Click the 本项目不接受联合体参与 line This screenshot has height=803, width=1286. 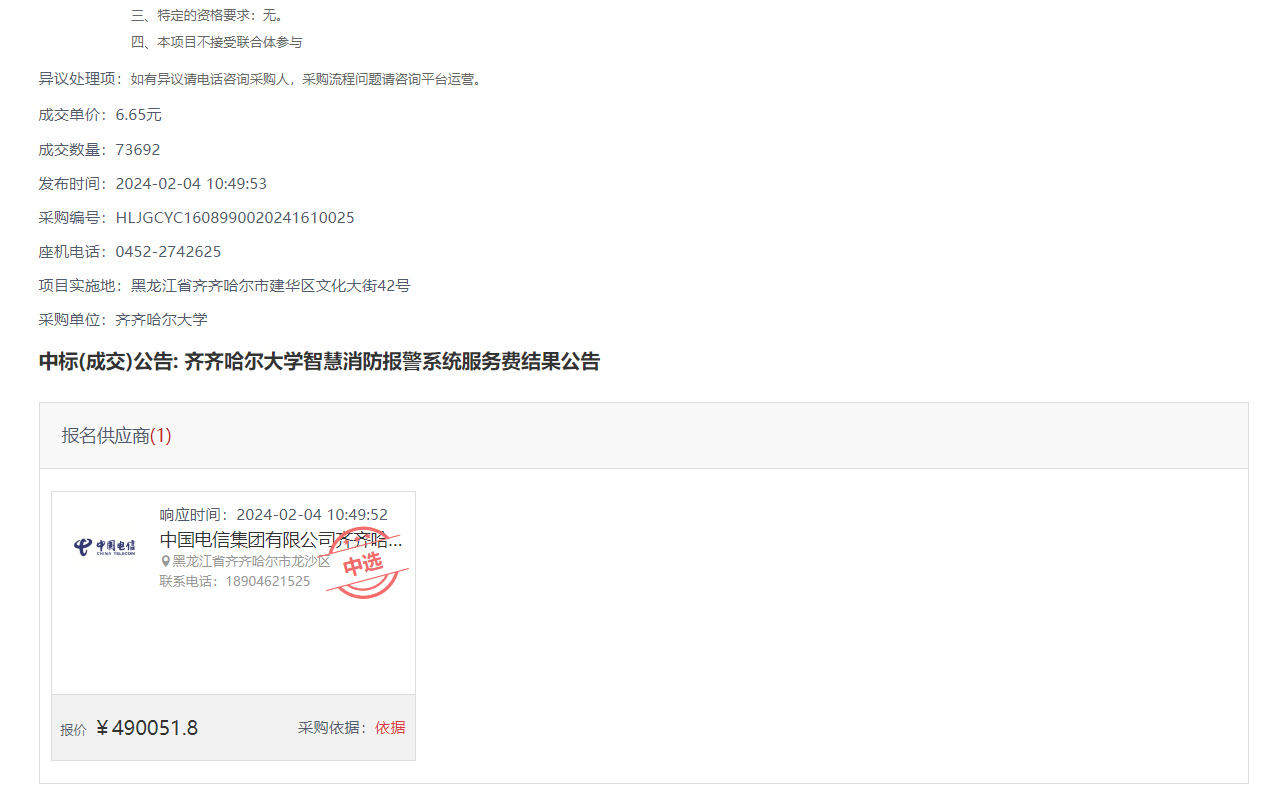coord(216,42)
